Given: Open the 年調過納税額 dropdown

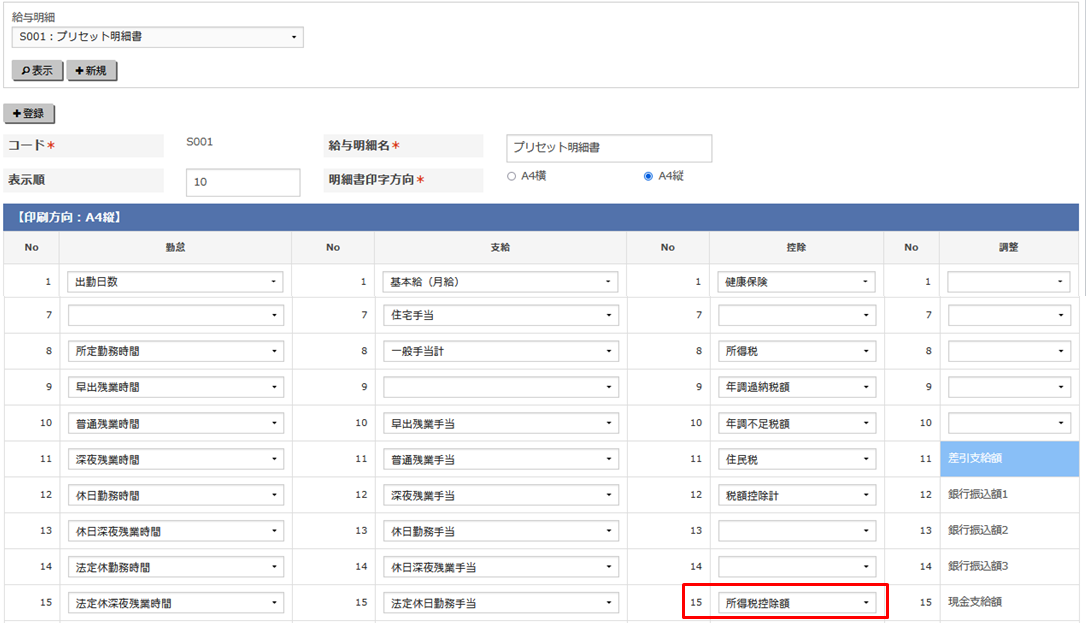Looking at the screenshot, I should [x=796, y=387].
